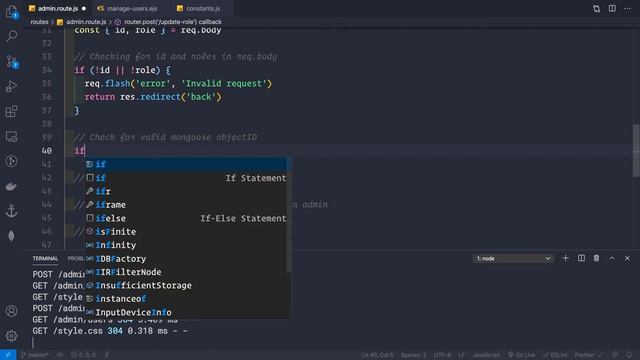
Task: Open the Extensions view icon
Action: click(11, 111)
